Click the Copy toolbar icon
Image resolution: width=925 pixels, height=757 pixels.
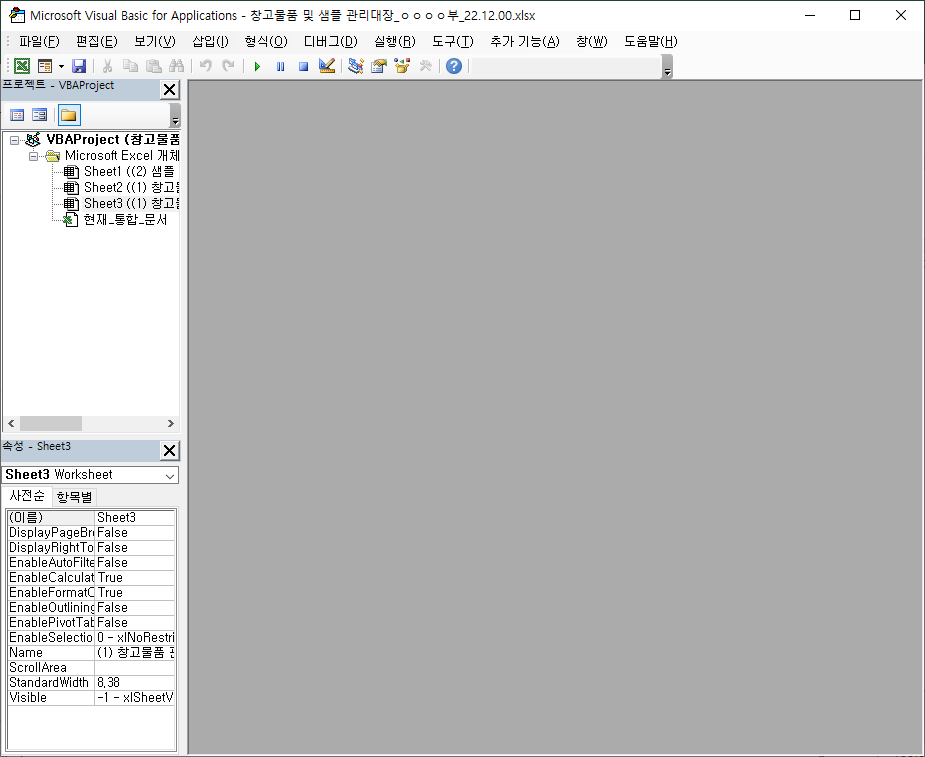click(130, 66)
